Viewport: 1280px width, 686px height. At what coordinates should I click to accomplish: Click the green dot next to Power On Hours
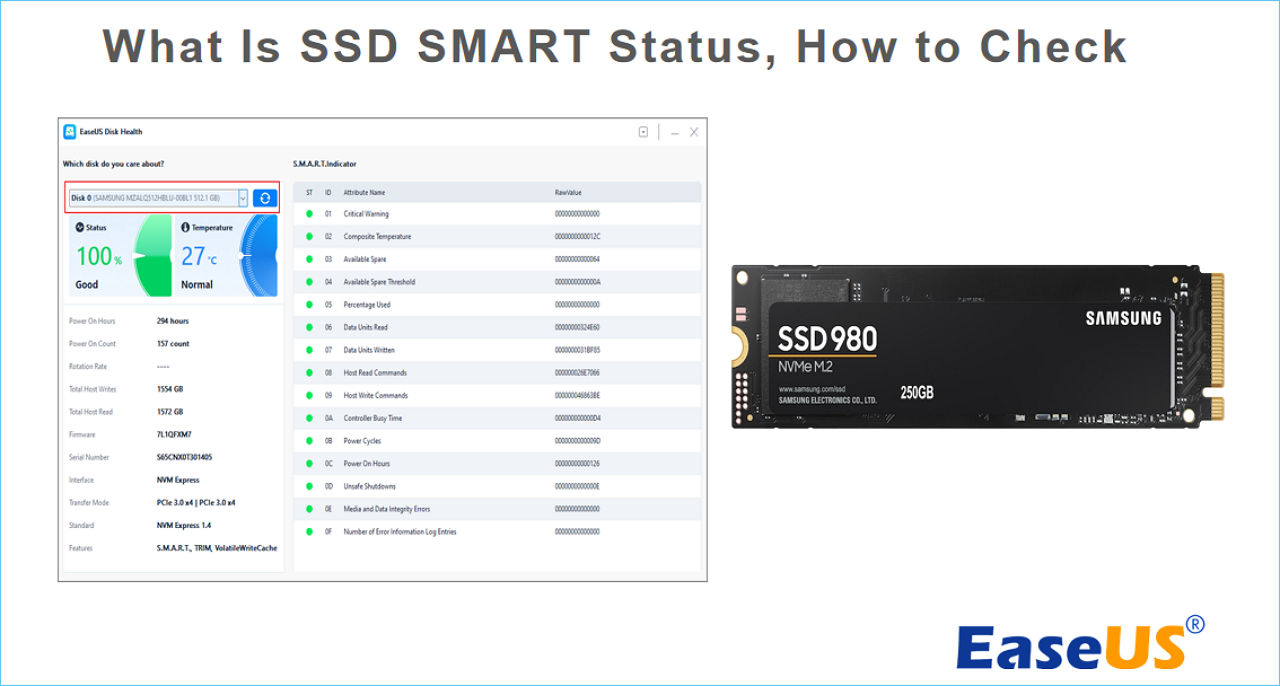(308, 463)
